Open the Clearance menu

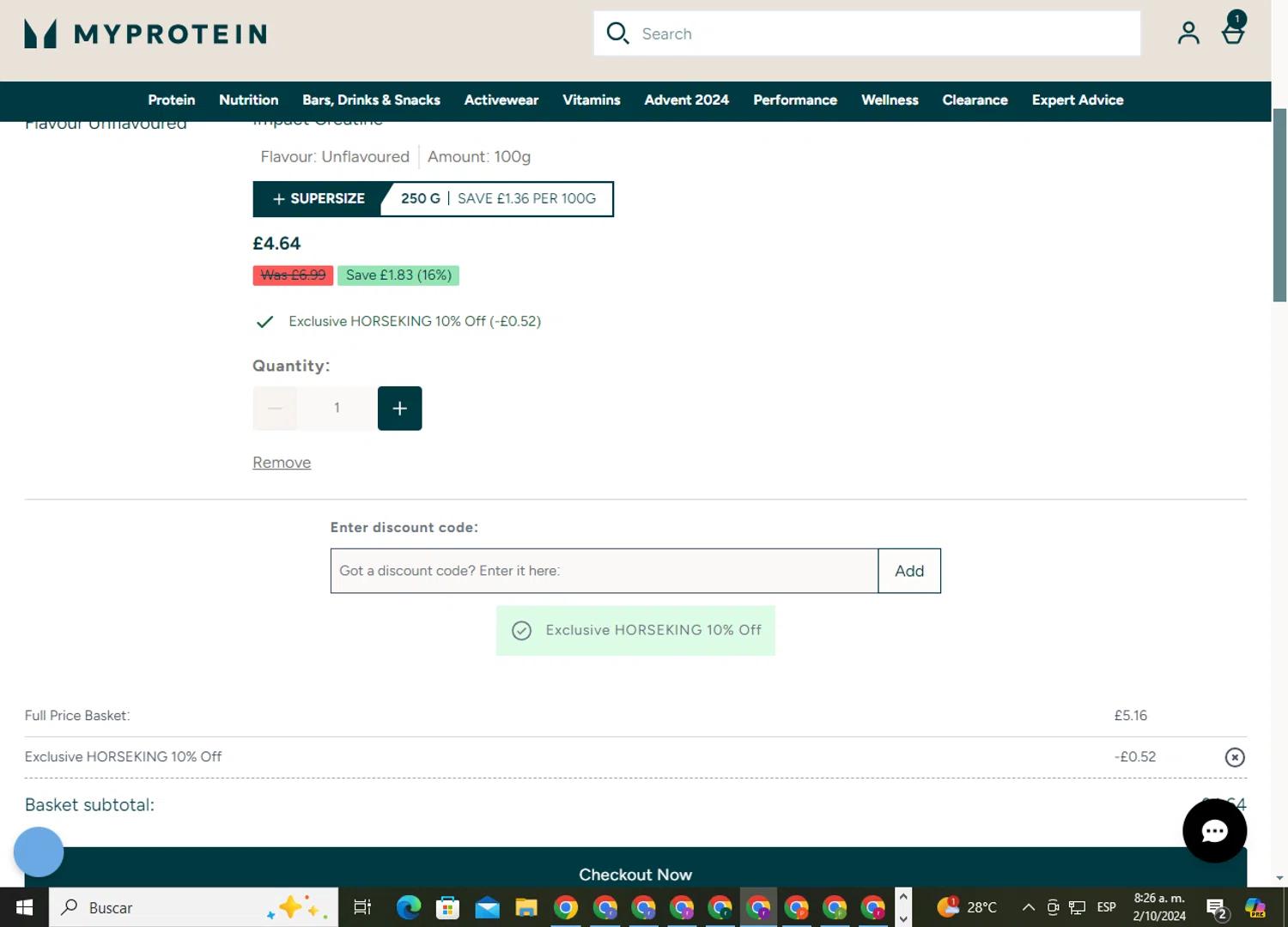(975, 100)
